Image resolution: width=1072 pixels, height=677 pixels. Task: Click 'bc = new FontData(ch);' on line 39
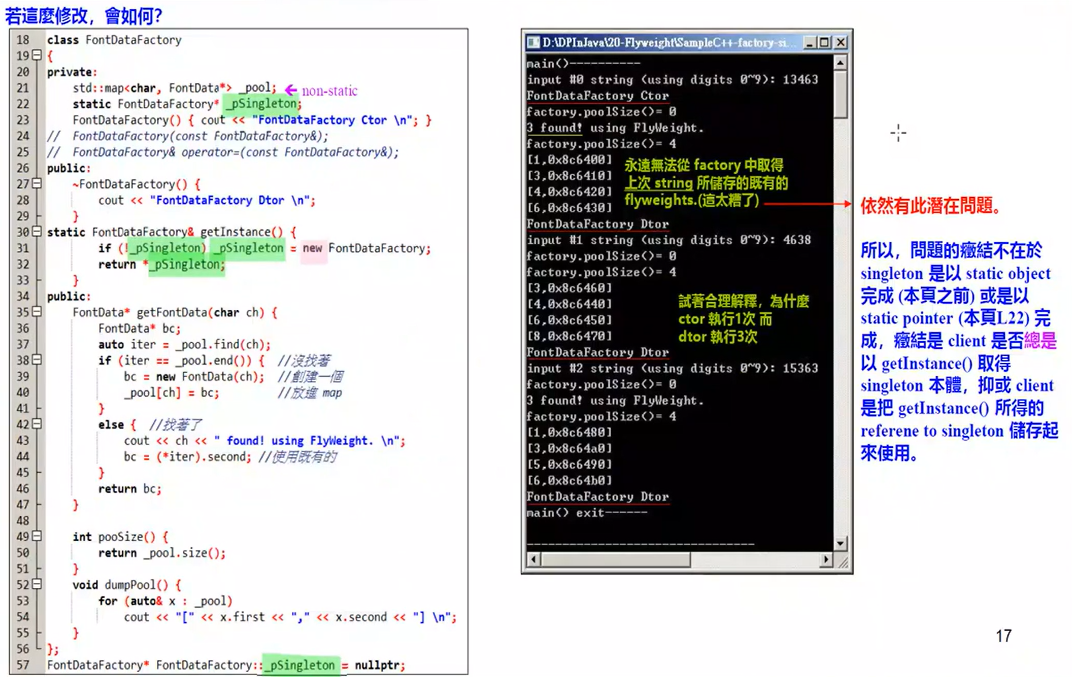coord(194,376)
